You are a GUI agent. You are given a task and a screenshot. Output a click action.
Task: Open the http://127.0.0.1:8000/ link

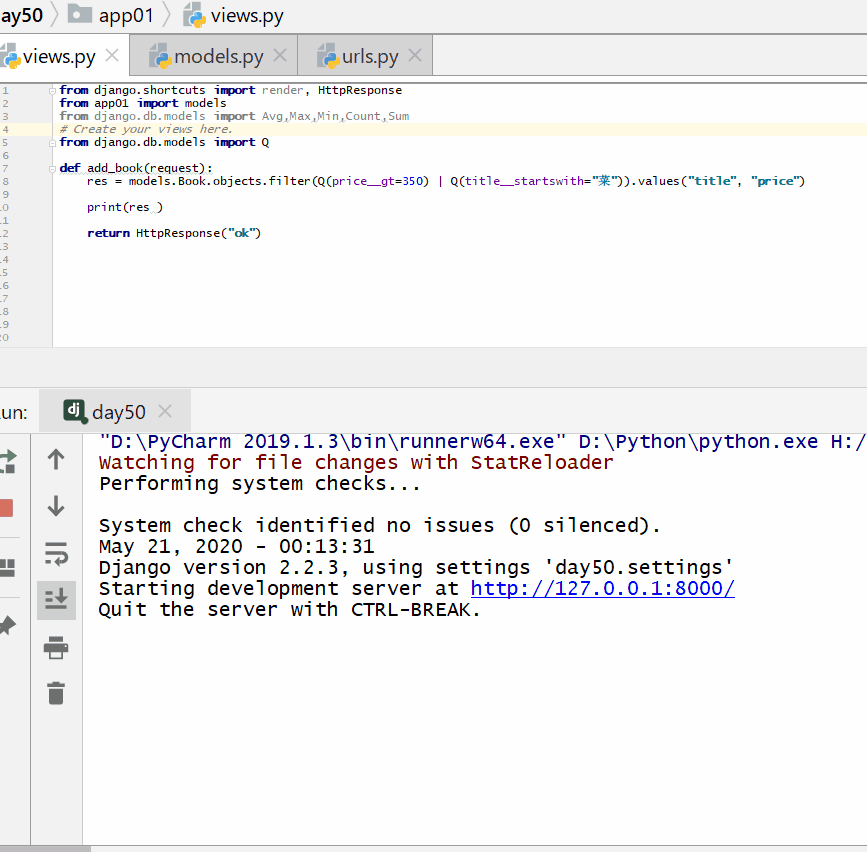[x=602, y=588]
